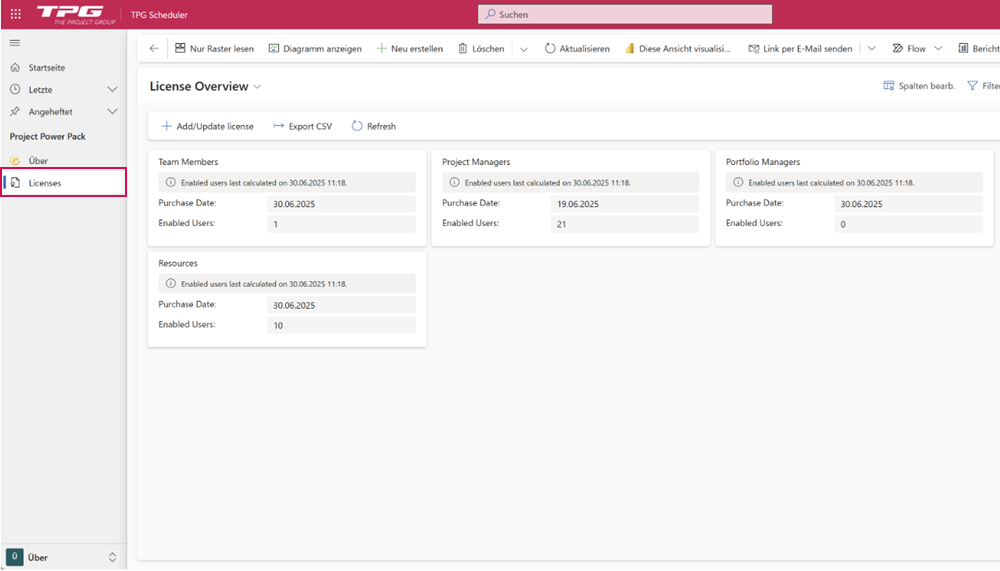1000x571 pixels.
Task: Click Portfolio Managers Enabled Users field
Action: point(909,224)
